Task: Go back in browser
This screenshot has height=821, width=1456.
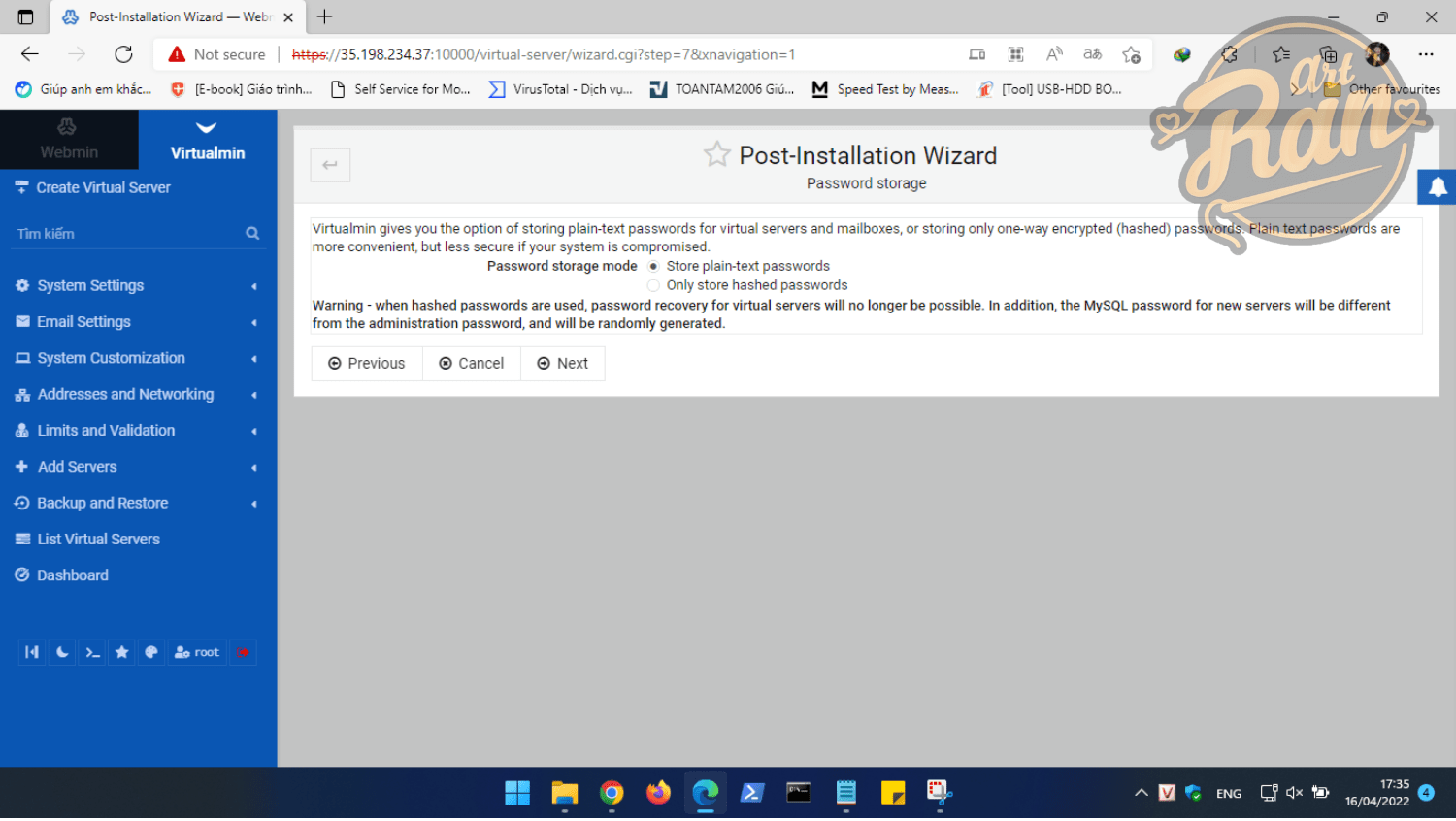Action: pyautogui.click(x=30, y=54)
